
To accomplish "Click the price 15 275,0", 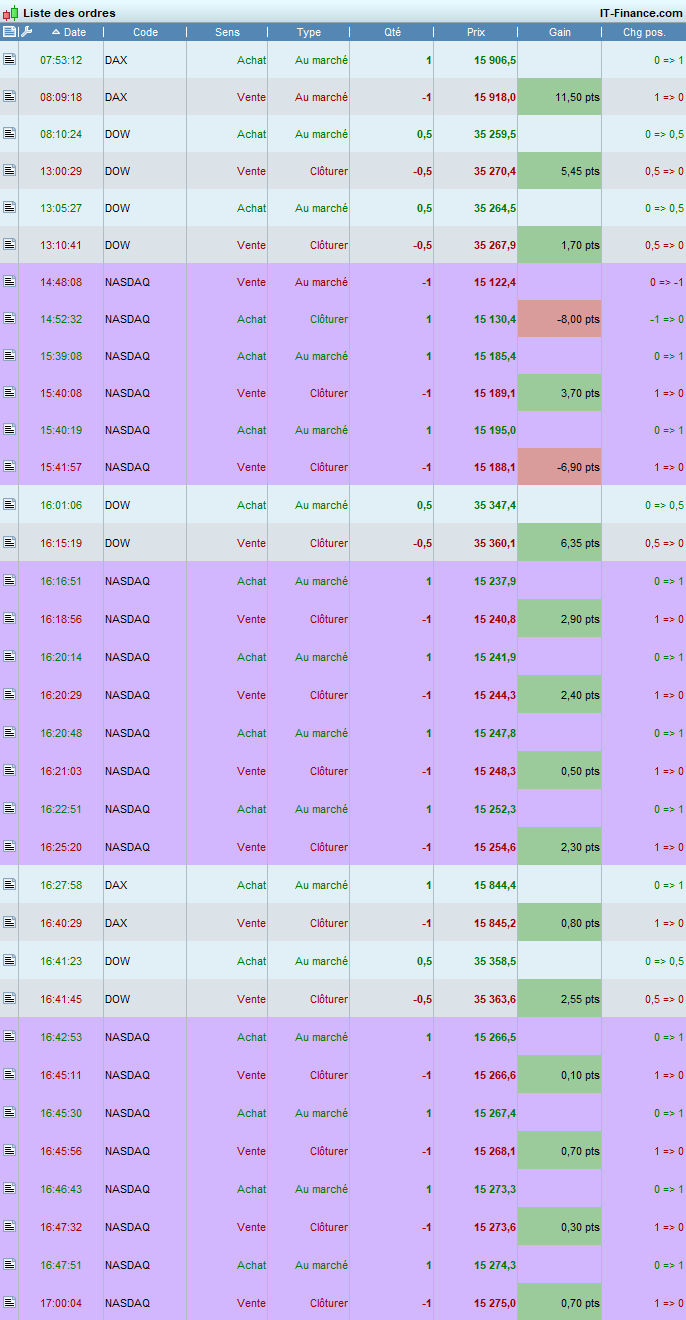I will pyautogui.click(x=495, y=1303).
